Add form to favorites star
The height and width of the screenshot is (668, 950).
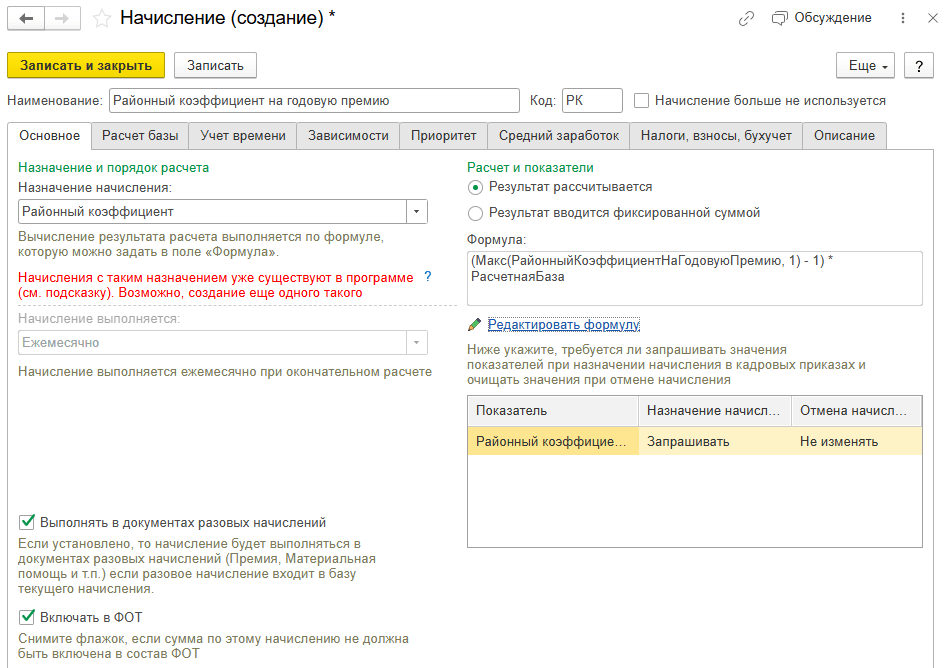pos(101,18)
